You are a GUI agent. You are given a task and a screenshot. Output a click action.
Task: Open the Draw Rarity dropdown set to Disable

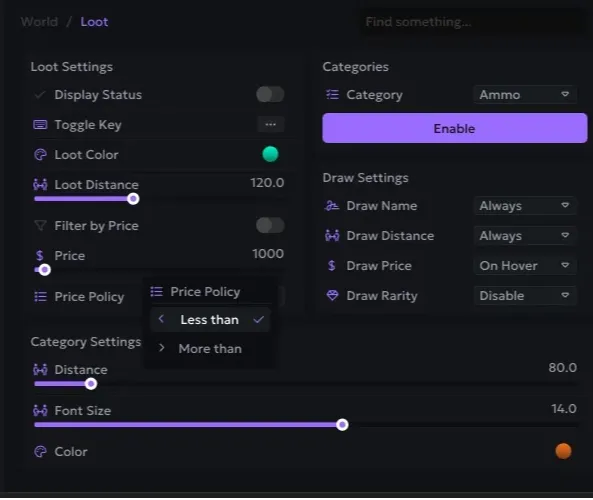point(525,296)
